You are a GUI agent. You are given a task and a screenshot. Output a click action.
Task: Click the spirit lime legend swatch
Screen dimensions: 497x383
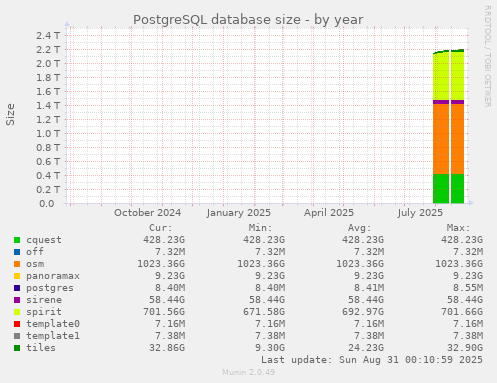coord(17,312)
